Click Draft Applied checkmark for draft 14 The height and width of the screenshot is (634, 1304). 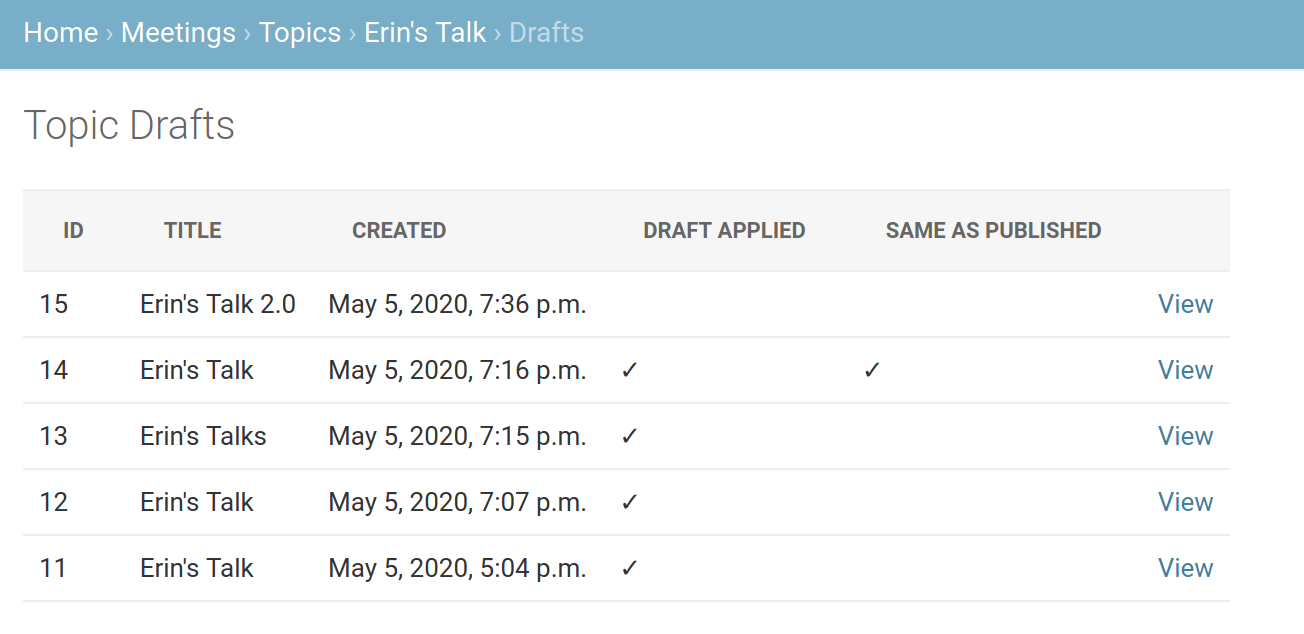point(629,370)
